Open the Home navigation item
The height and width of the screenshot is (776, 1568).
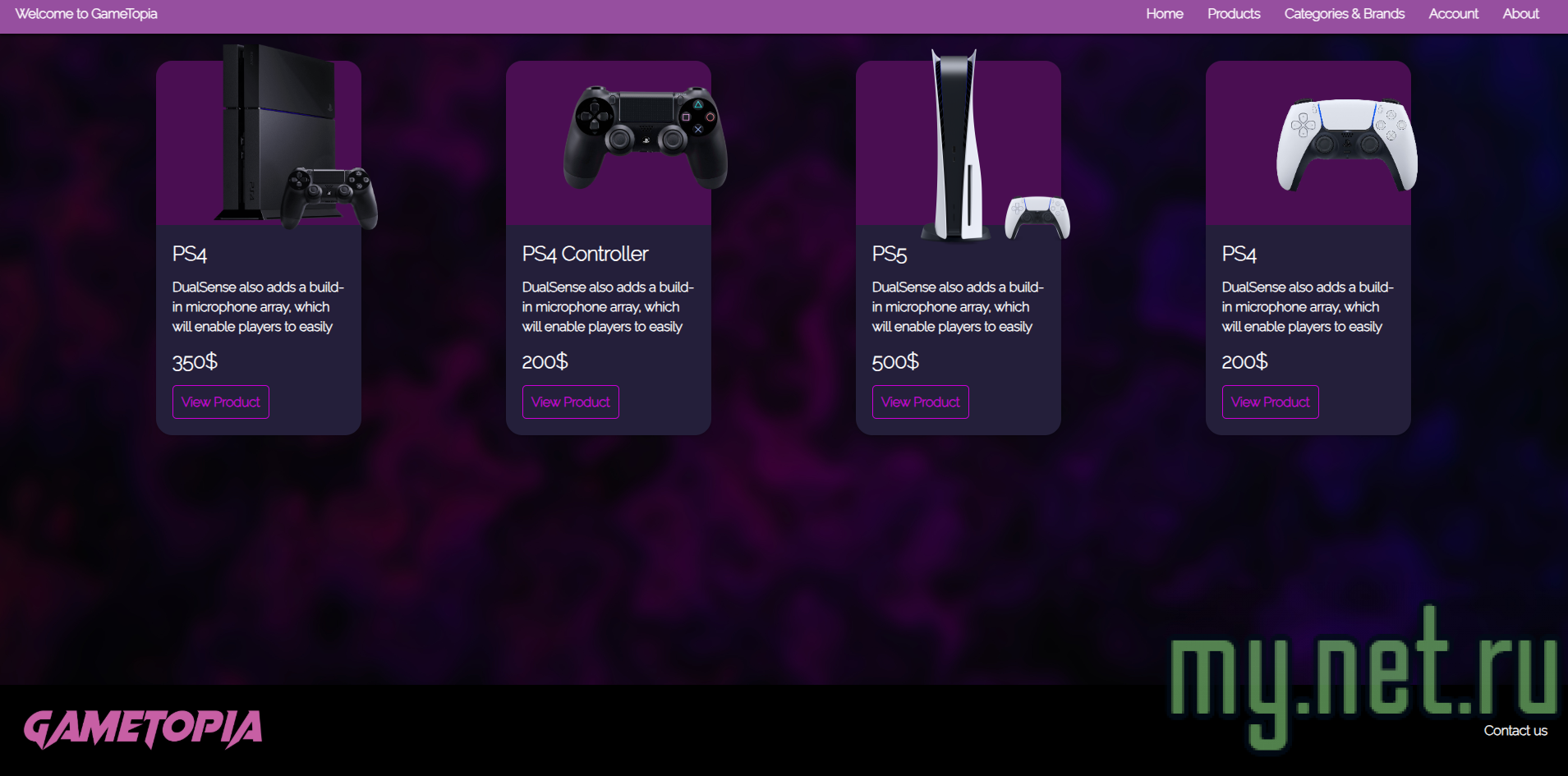1164,13
